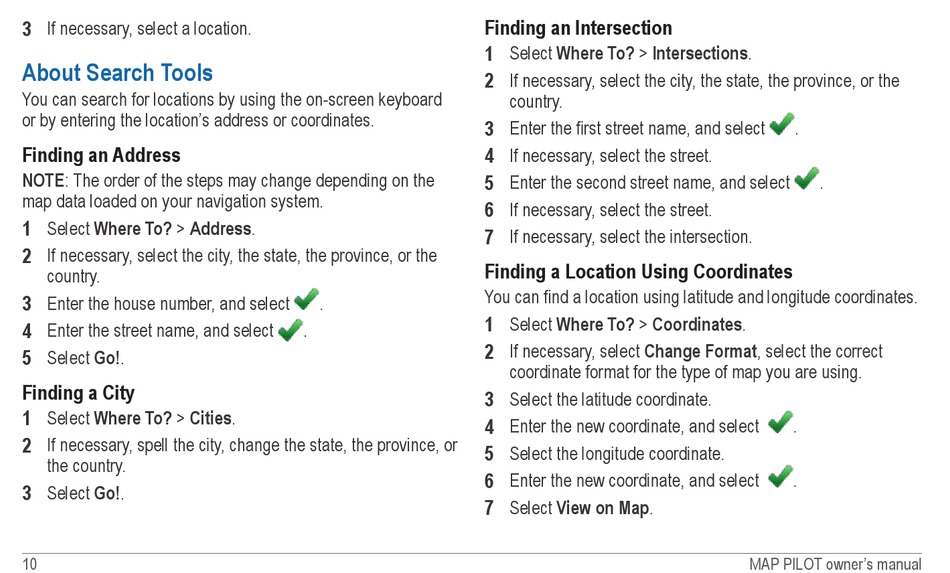The height and width of the screenshot is (573, 950).
Task: Click the bold Intersections text
Action: pos(700,54)
